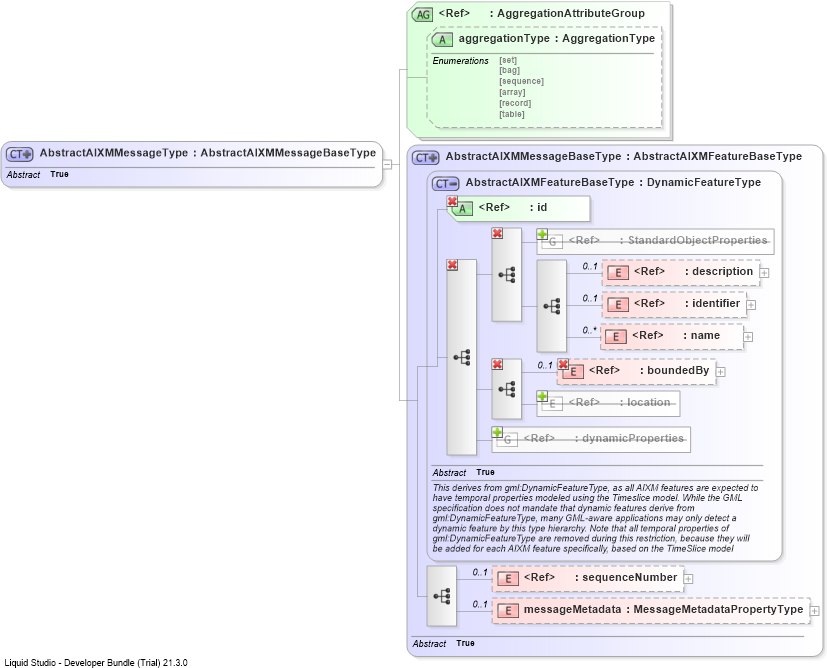Click the E icon of name element
The image size is (827, 668).
click(x=616, y=337)
